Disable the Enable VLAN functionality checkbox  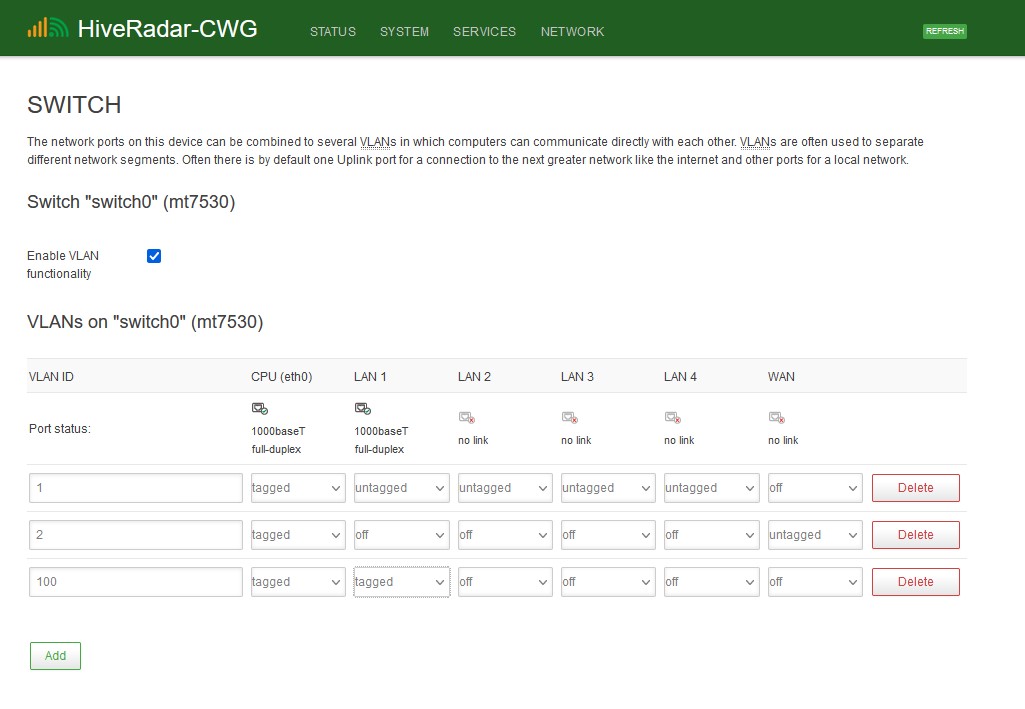153,255
